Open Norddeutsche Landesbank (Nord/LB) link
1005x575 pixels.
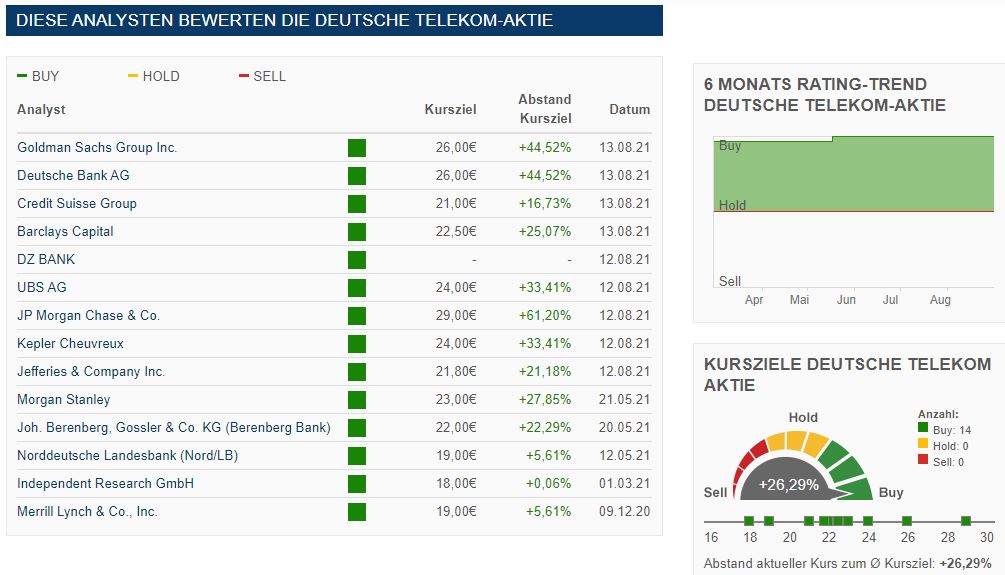(x=127, y=456)
